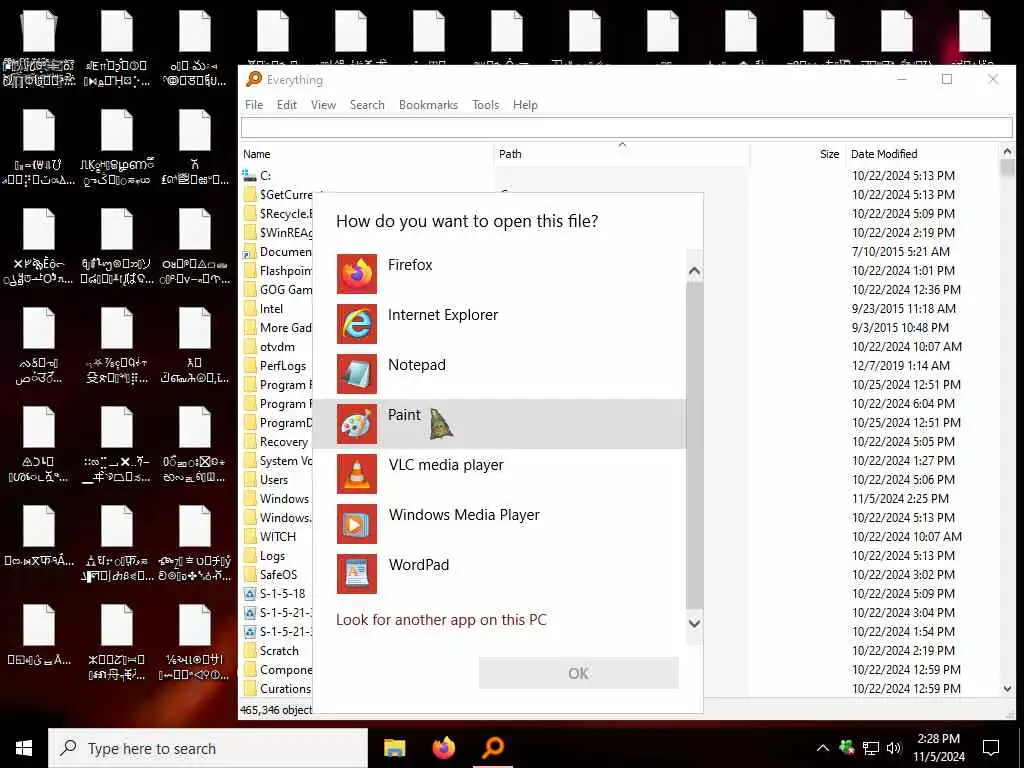Viewport: 1024px width, 768px height.
Task: Click date 7/10/2015 5:21 AM
Action: [x=901, y=251]
